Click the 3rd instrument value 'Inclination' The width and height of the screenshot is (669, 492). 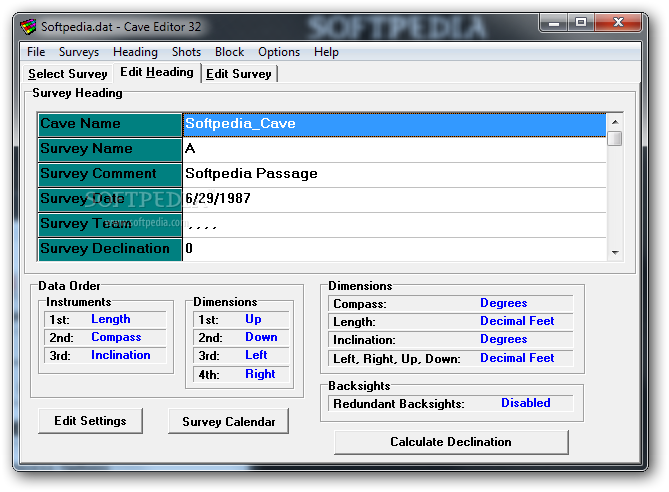(x=120, y=355)
